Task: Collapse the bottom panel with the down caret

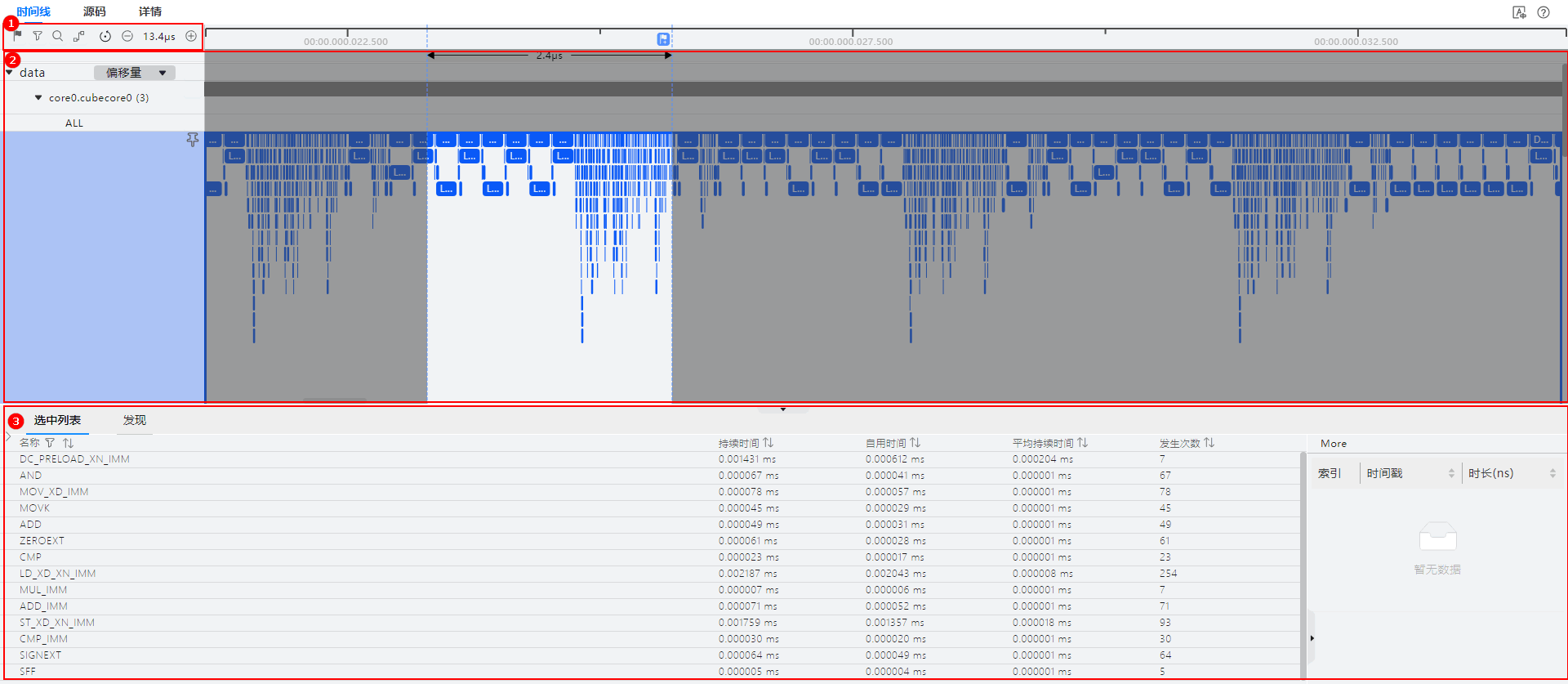Action: pos(783,409)
